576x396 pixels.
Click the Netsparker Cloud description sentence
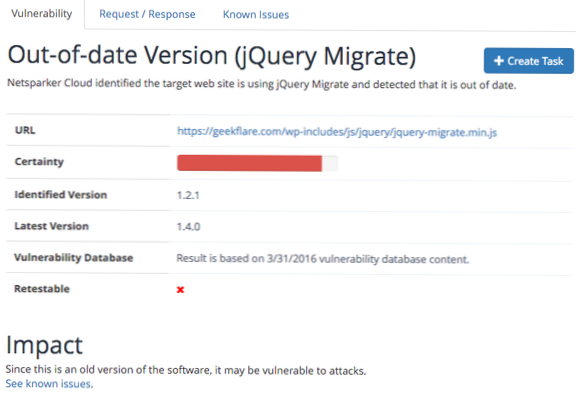[262, 84]
